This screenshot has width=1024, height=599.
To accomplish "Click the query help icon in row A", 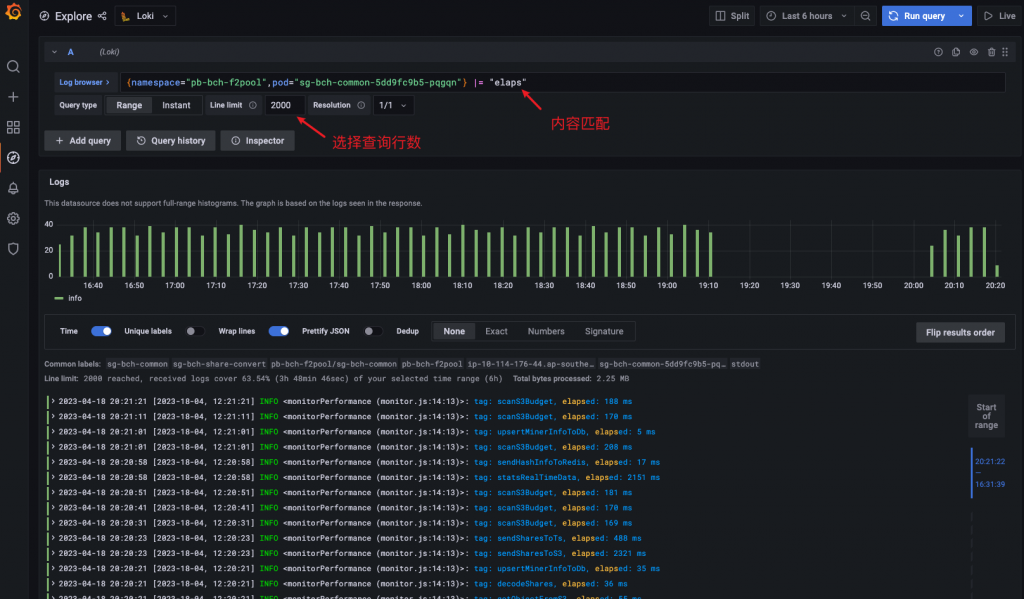I will (x=938, y=52).
